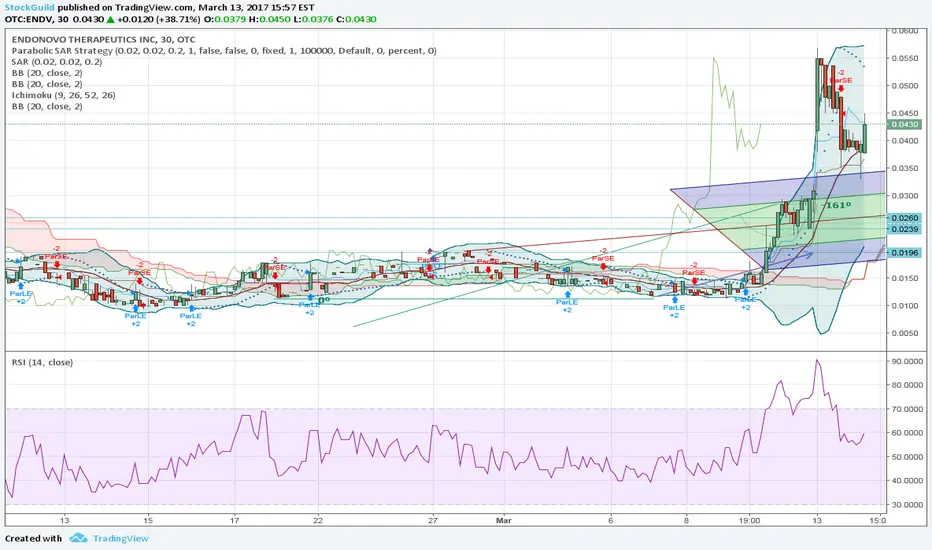Select the OTC:ENDV, 30 symbol text
Viewport: 932px width, 550px height.
pyautogui.click(x=37, y=19)
